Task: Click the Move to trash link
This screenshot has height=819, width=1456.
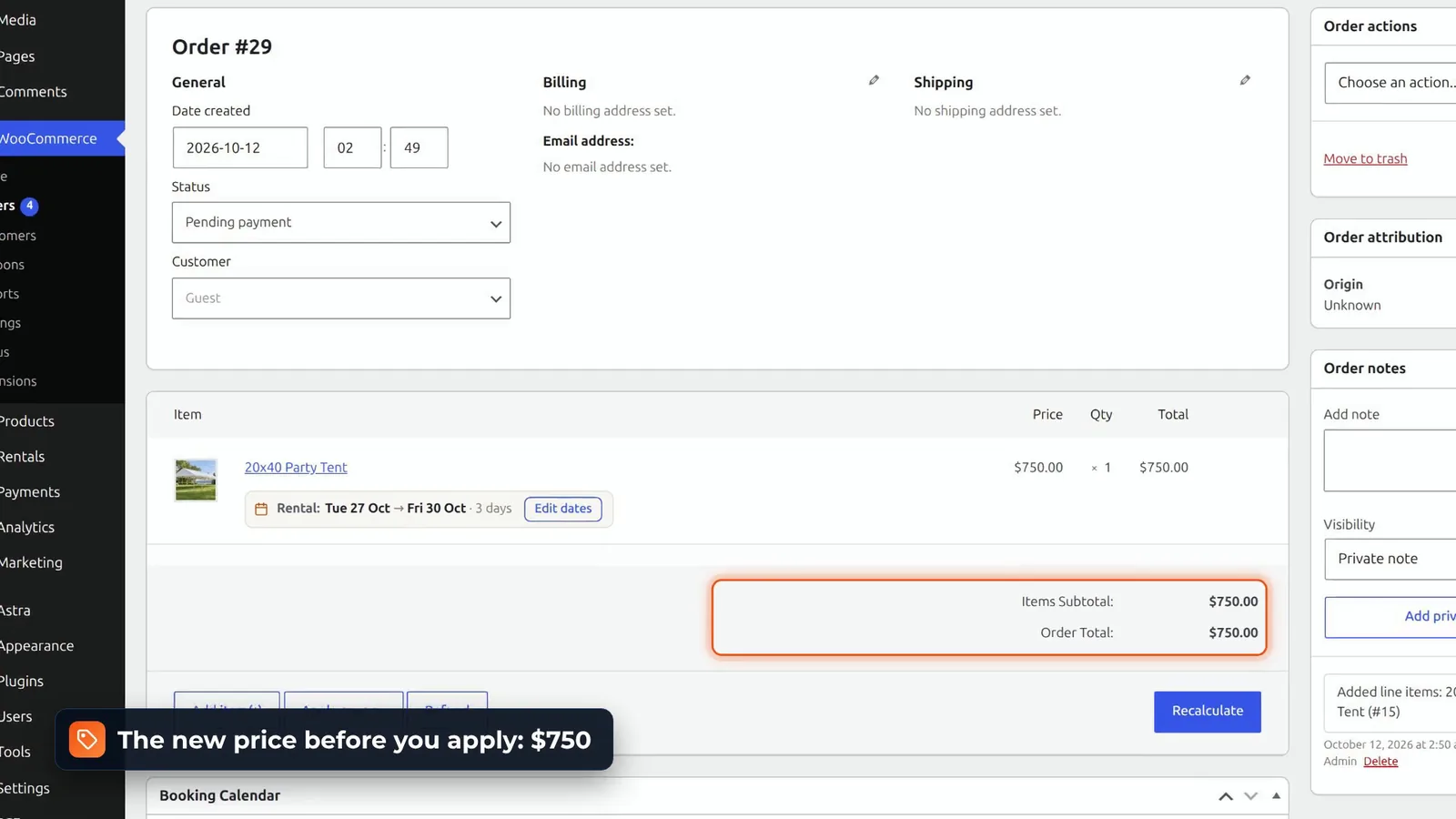Action: (x=1365, y=158)
